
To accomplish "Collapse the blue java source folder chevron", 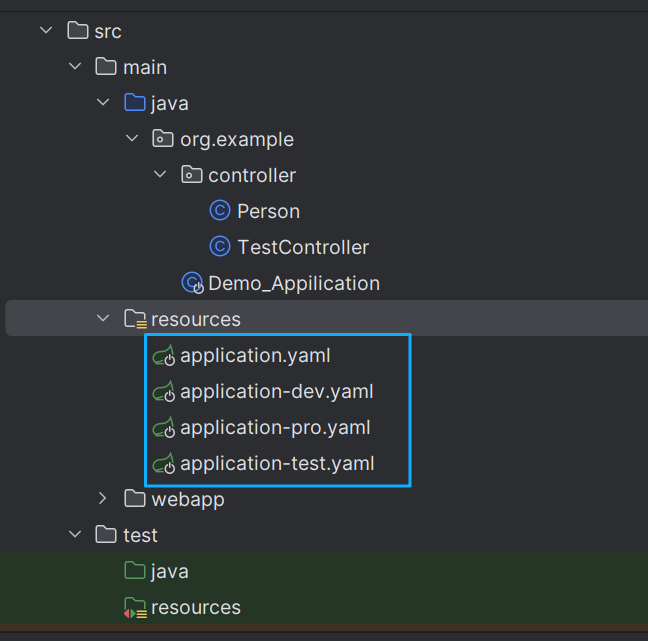I will coord(103,102).
